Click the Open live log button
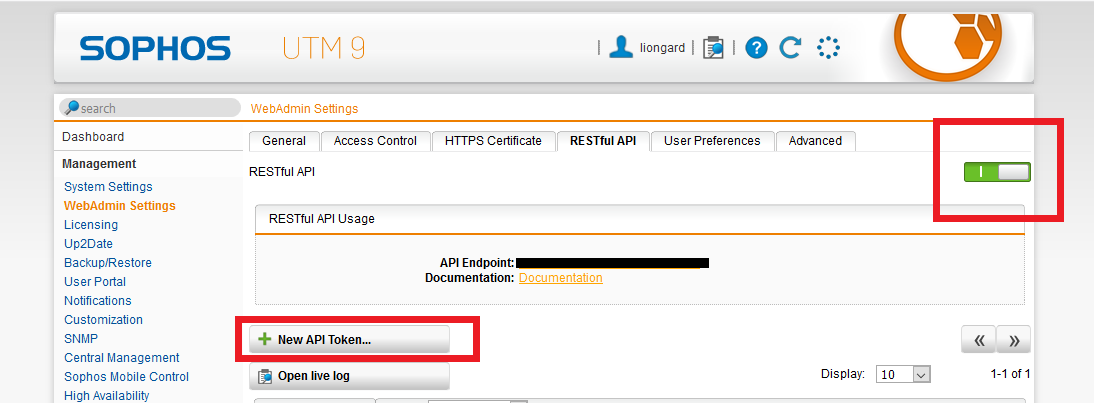This screenshot has height=403, width=1094. pos(350,377)
